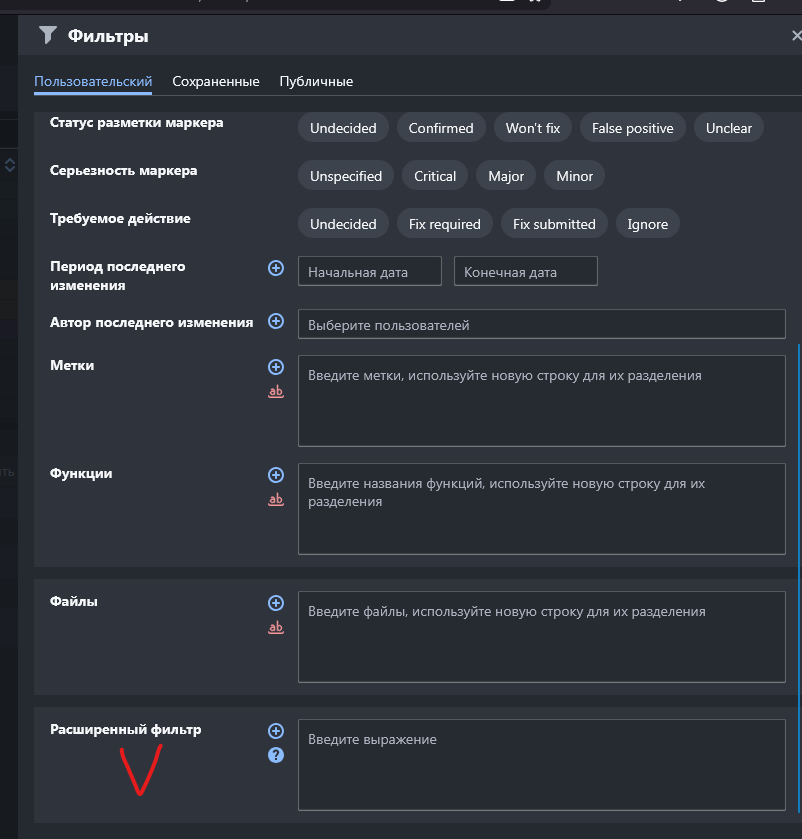Click plus icon next to Автор последнего изменения
The image size is (802, 839).
(x=276, y=322)
